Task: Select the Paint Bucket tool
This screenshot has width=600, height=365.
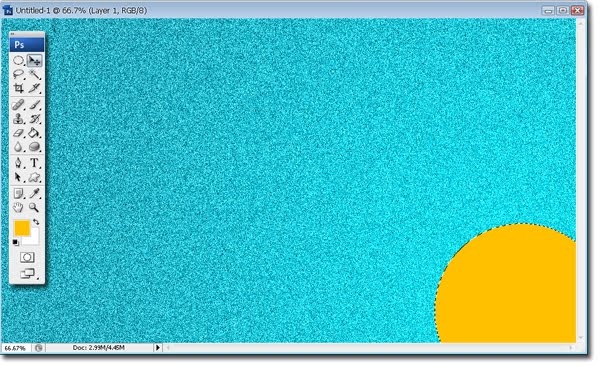Action: [34, 133]
